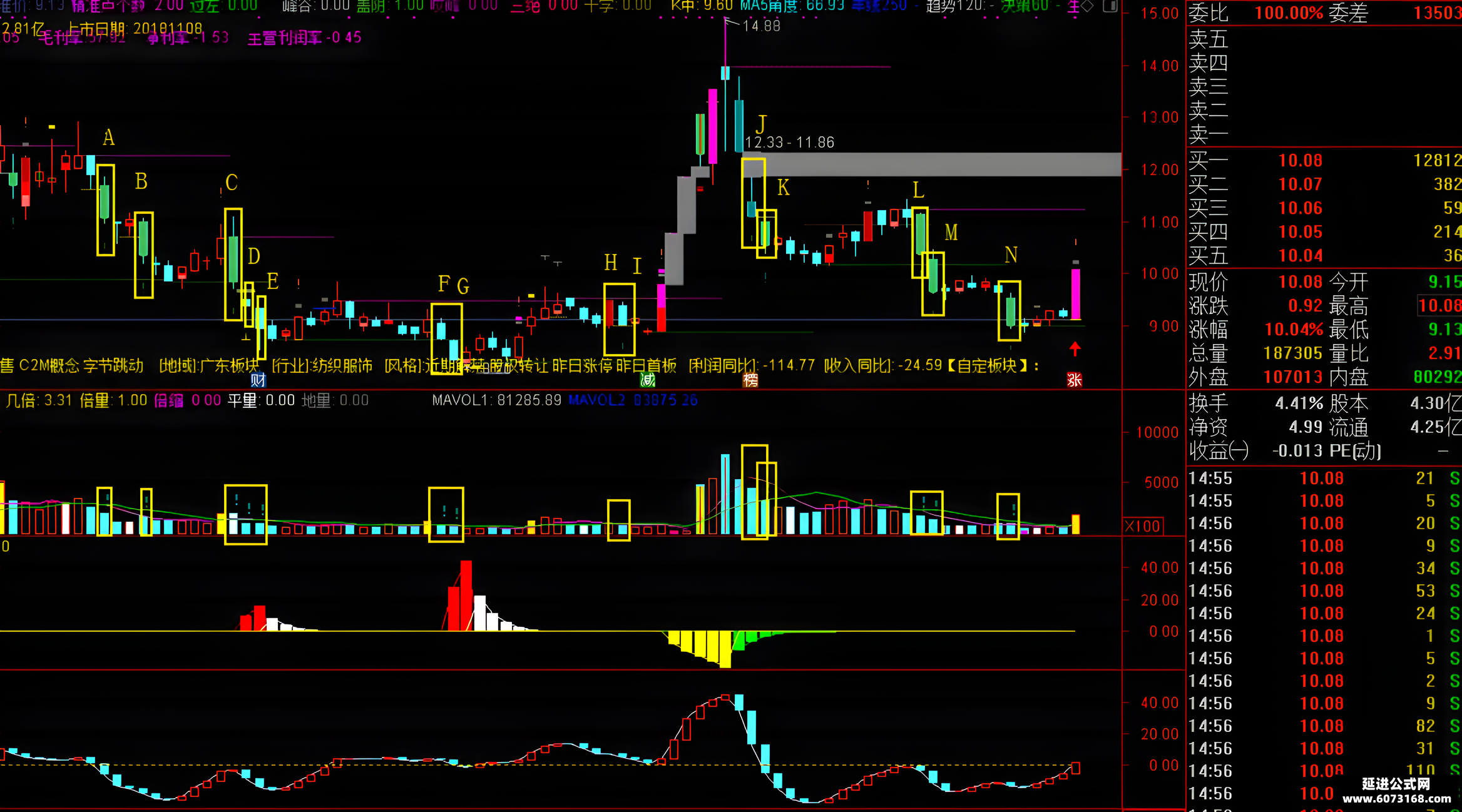Click the blue 财 event marker
The height and width of the screenshot is (812, 1462).
(x=258, y=379)
